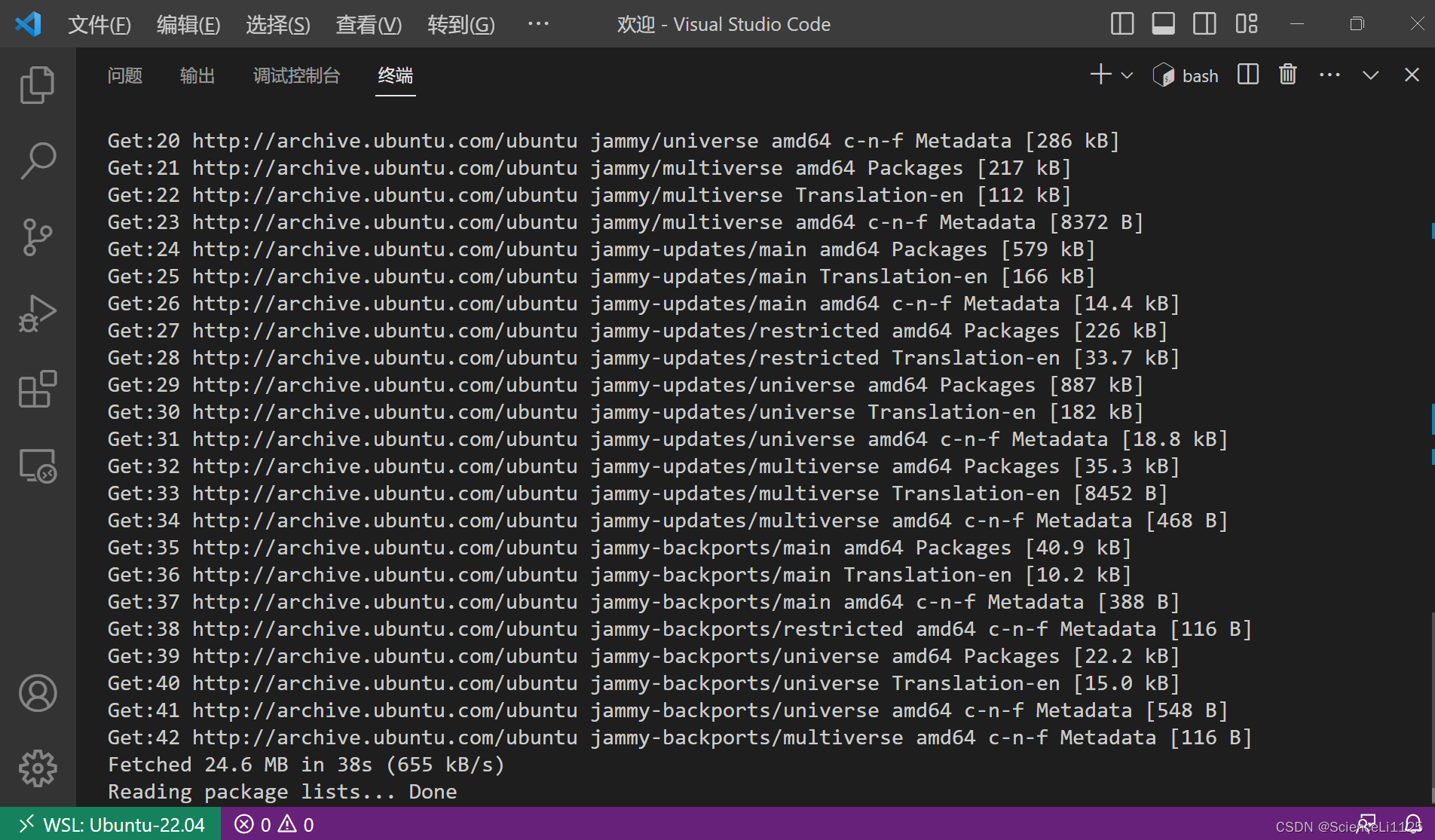Click the Get:31 archive.ubuntu.com URL
Image resolution: width=1435 pixels, height=840 pixels.
pos(385,439)
